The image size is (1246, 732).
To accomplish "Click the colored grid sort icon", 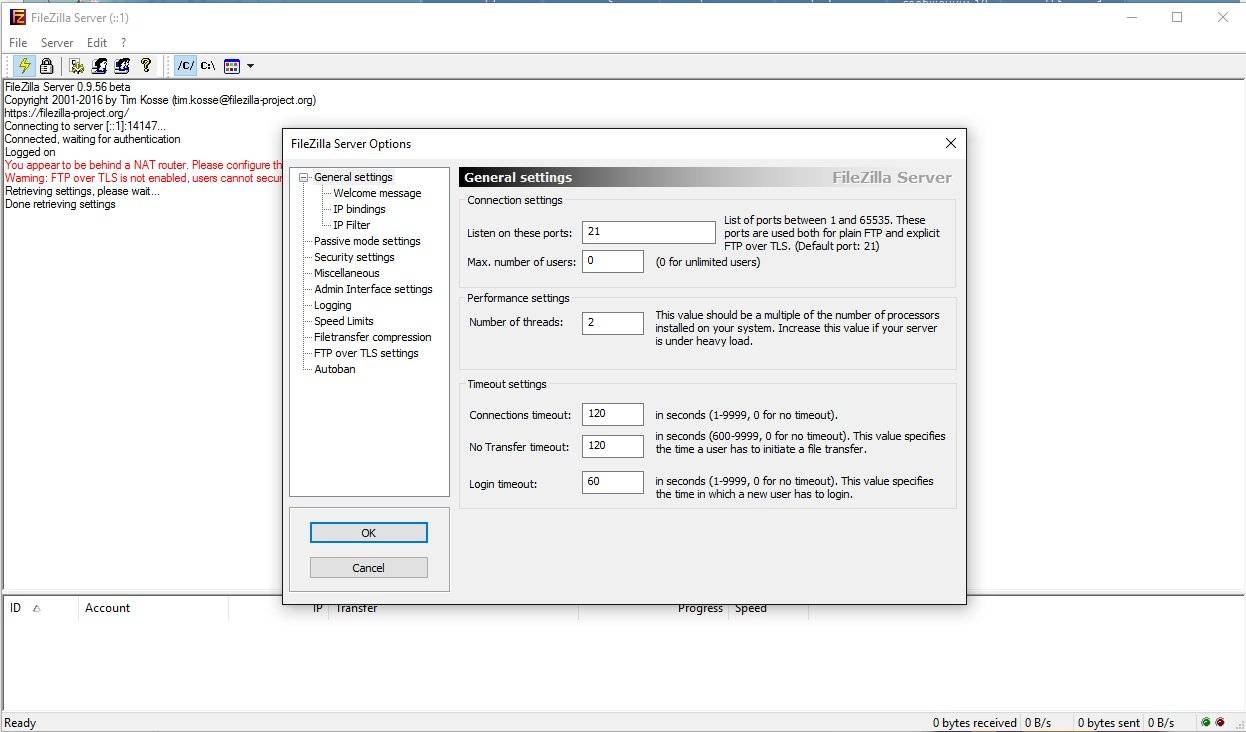I will tap(232, 66).
